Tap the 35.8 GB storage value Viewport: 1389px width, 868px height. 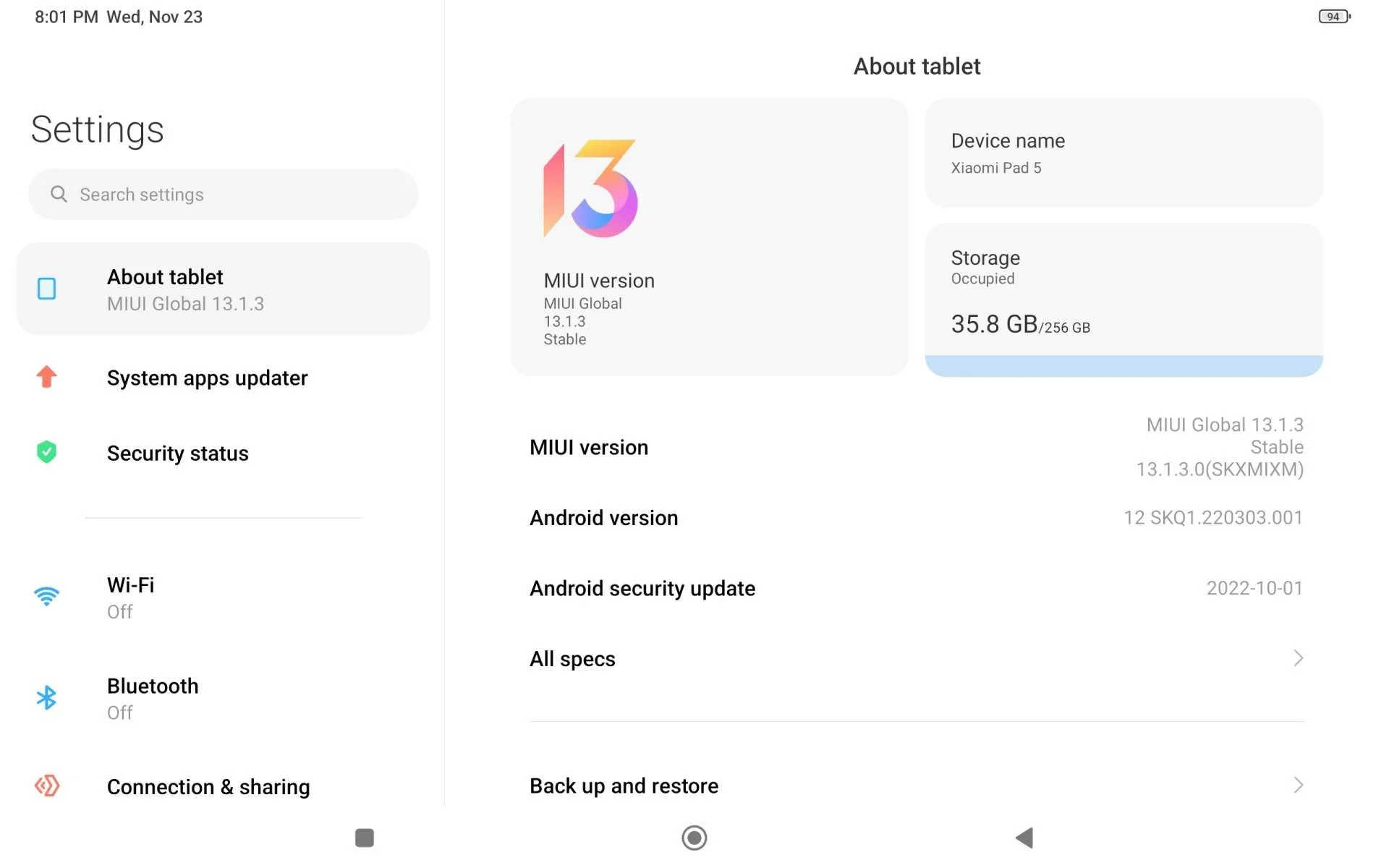point(994,324)
